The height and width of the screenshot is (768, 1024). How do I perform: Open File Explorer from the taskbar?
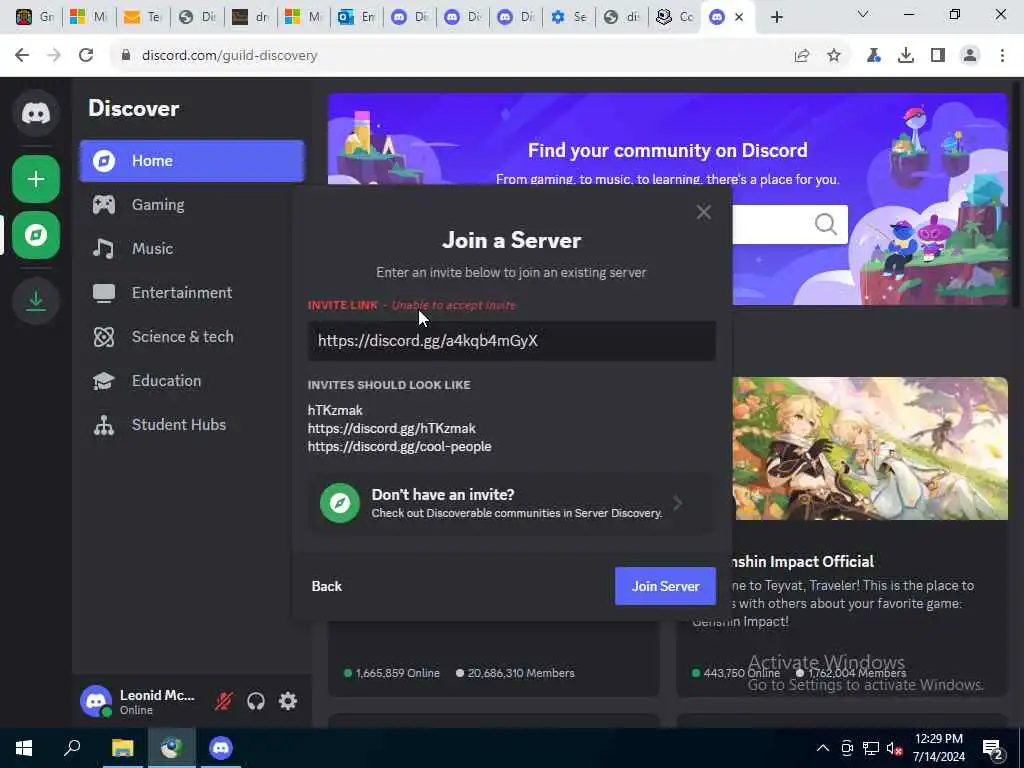[x=122, y=748]
